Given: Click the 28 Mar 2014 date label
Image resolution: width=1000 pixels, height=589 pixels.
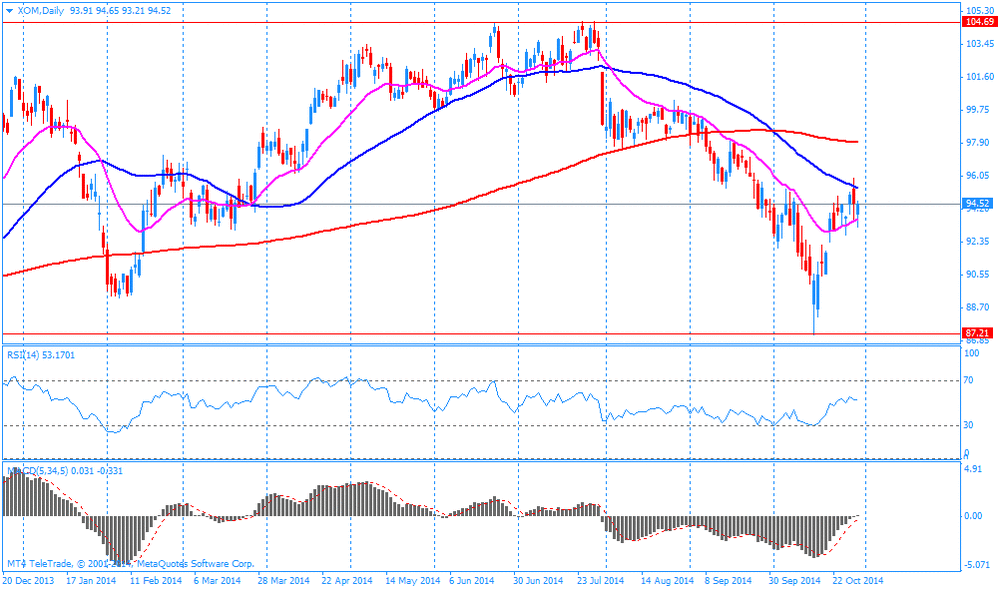Looking at the screenshot, I should coord(284,581).
